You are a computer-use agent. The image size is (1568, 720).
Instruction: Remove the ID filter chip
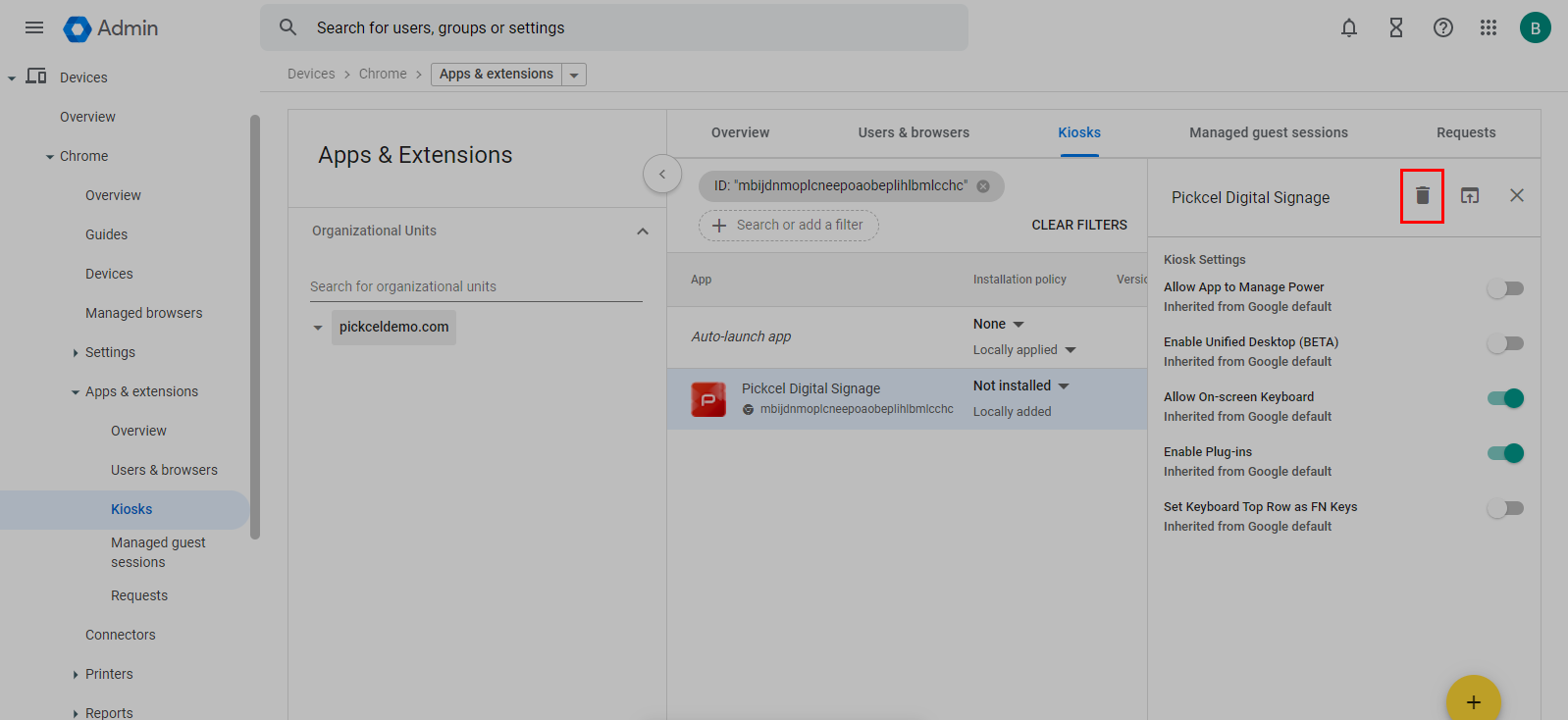pos(983,186)
